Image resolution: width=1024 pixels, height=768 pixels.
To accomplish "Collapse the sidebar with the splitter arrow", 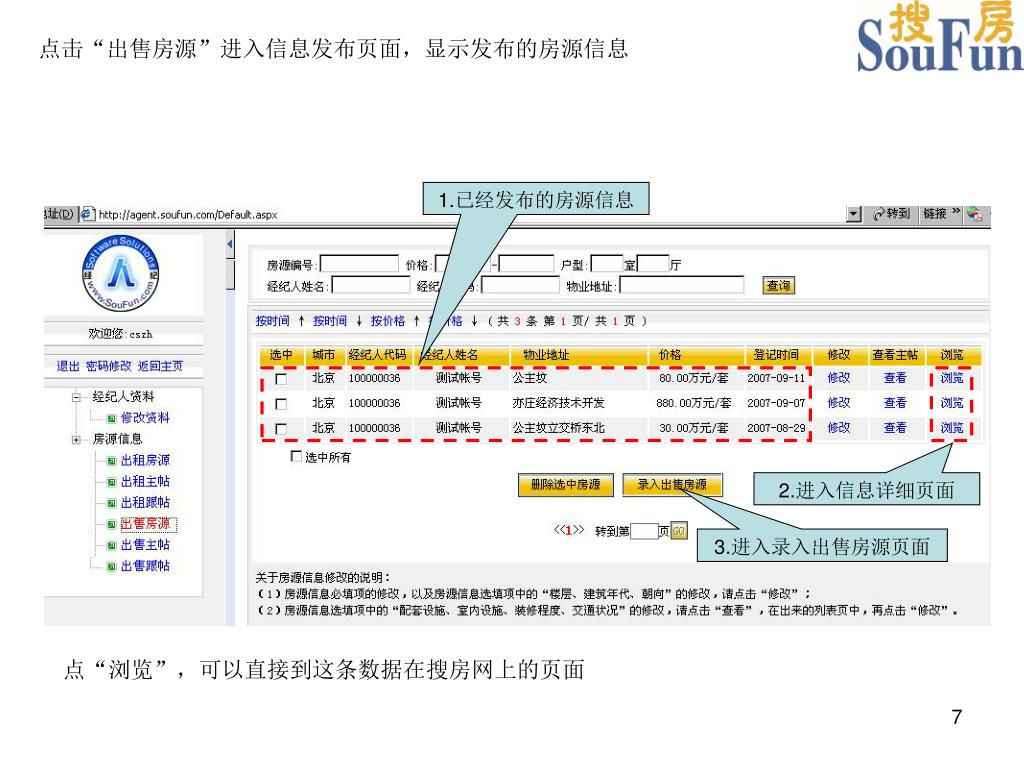I will pos(230,244).
